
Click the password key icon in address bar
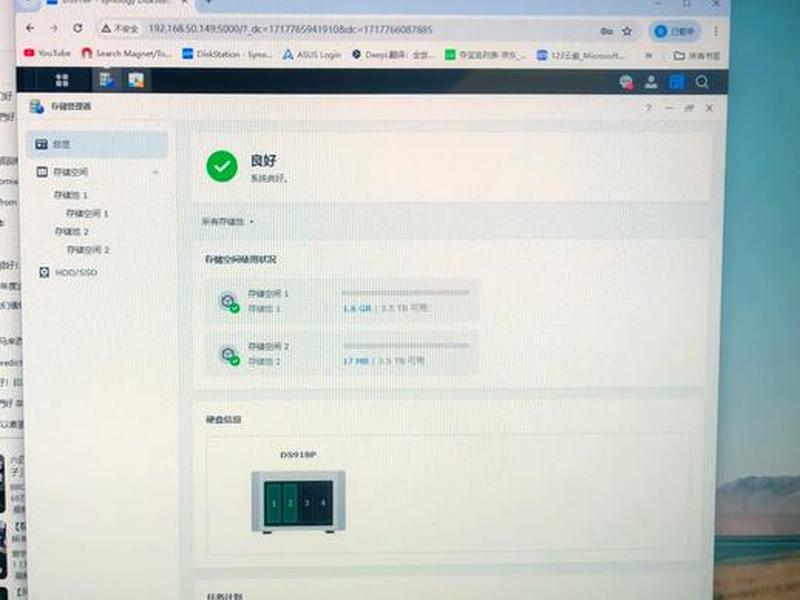point(606,31)
